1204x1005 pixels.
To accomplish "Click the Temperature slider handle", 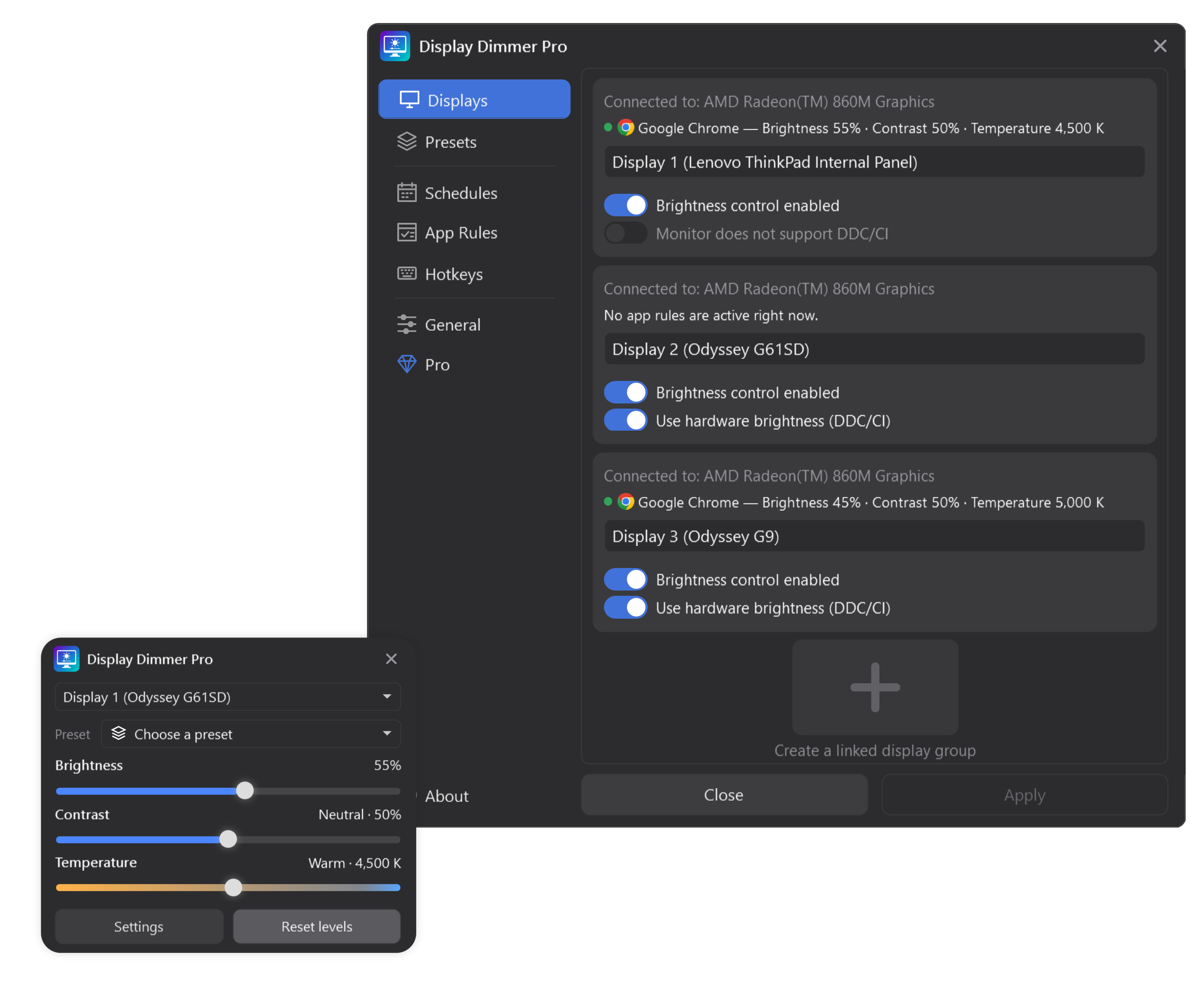I will pyautogui.click(x=233, y=887).
